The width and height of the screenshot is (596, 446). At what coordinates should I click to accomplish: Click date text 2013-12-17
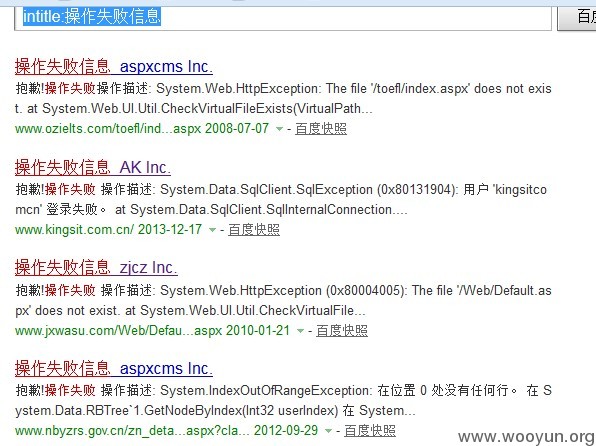(170, 230)
